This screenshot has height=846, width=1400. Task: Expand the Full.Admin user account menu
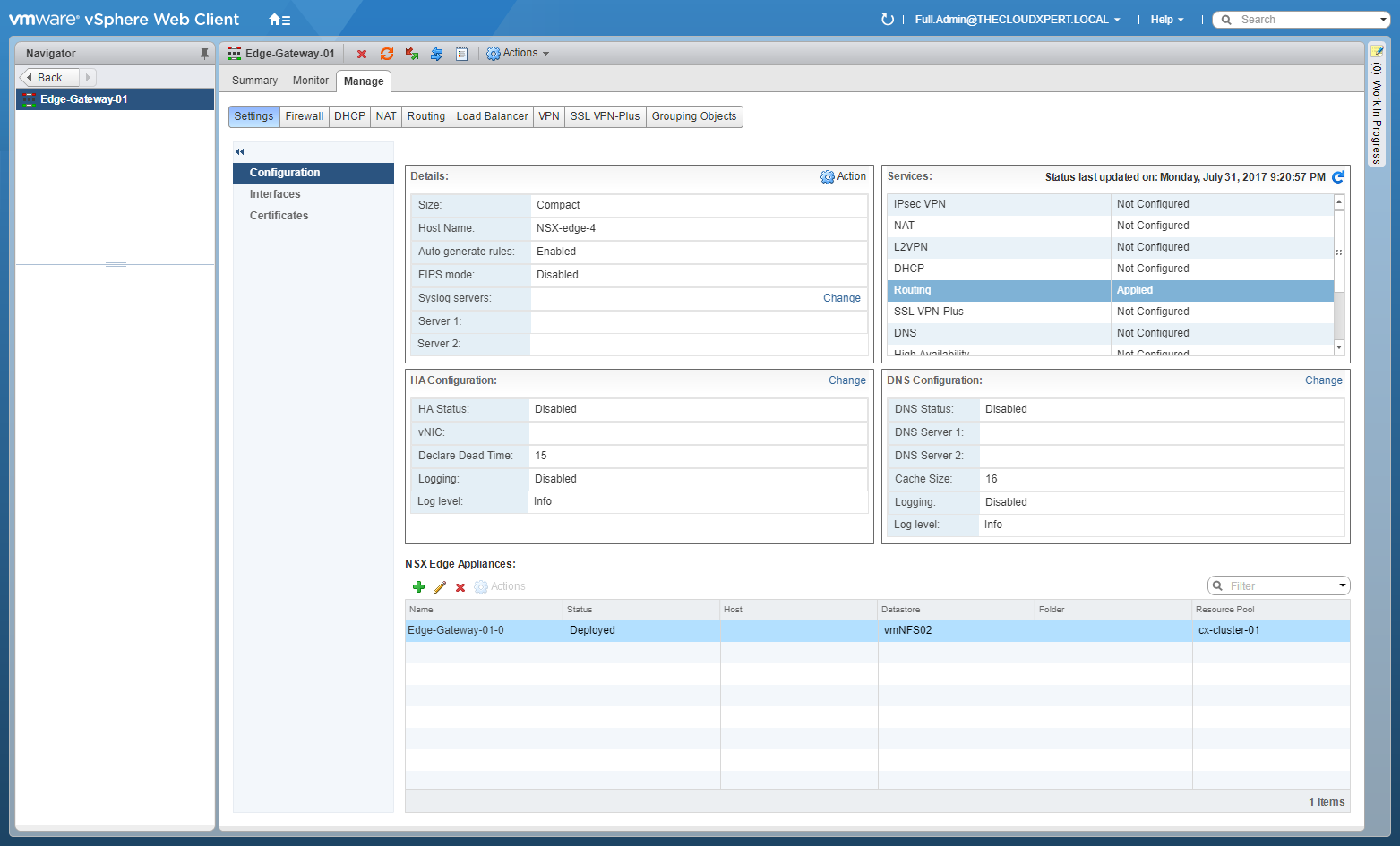tap(1017, 20)
